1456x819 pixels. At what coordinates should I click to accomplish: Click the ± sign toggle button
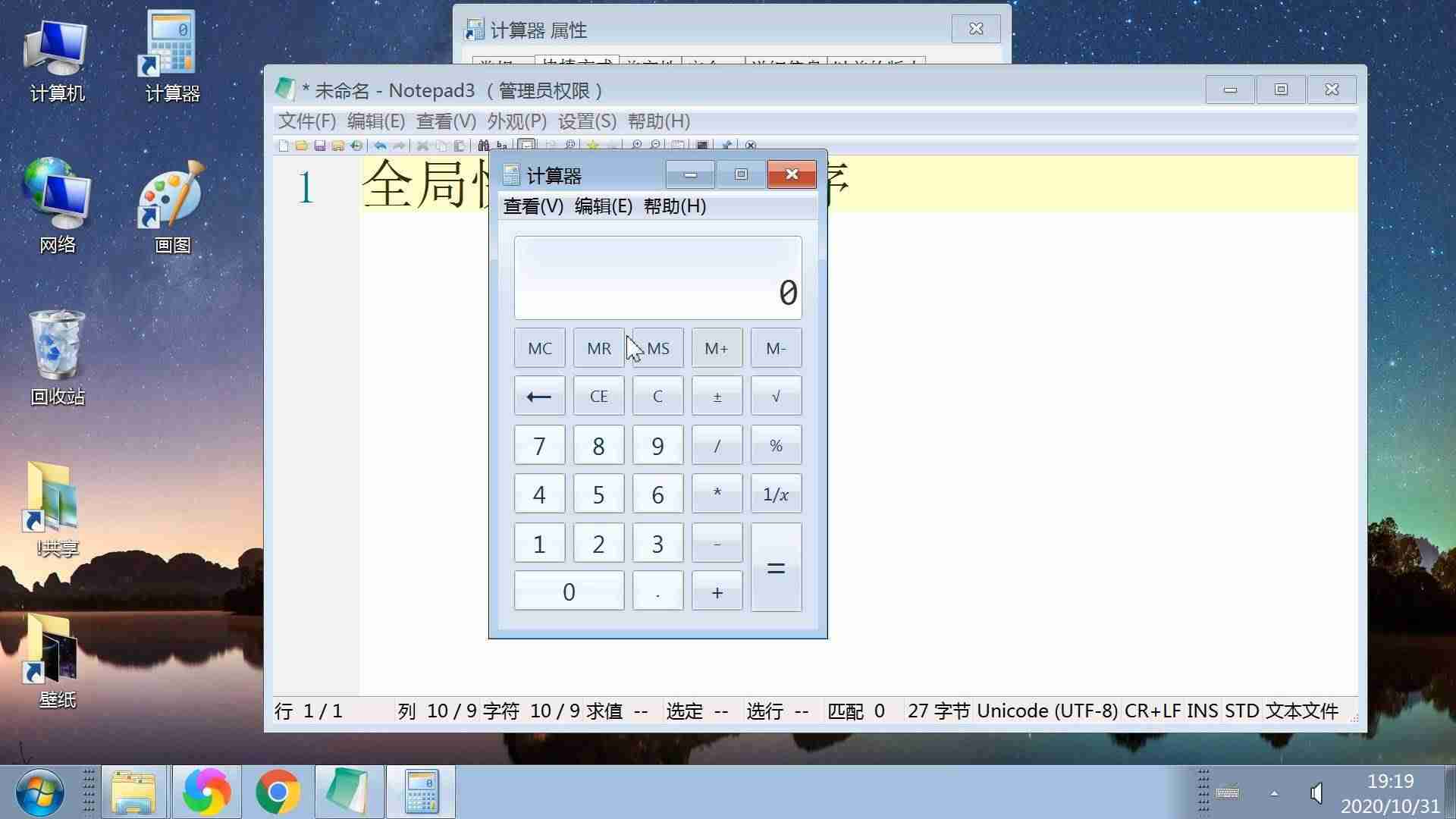[x=717, y=396]
